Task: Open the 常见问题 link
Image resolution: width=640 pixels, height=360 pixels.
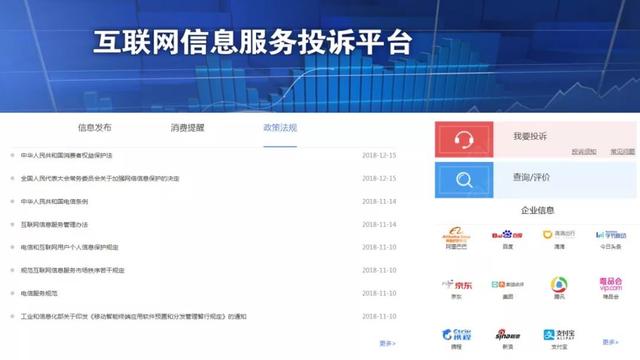Action: pos(622,151)
